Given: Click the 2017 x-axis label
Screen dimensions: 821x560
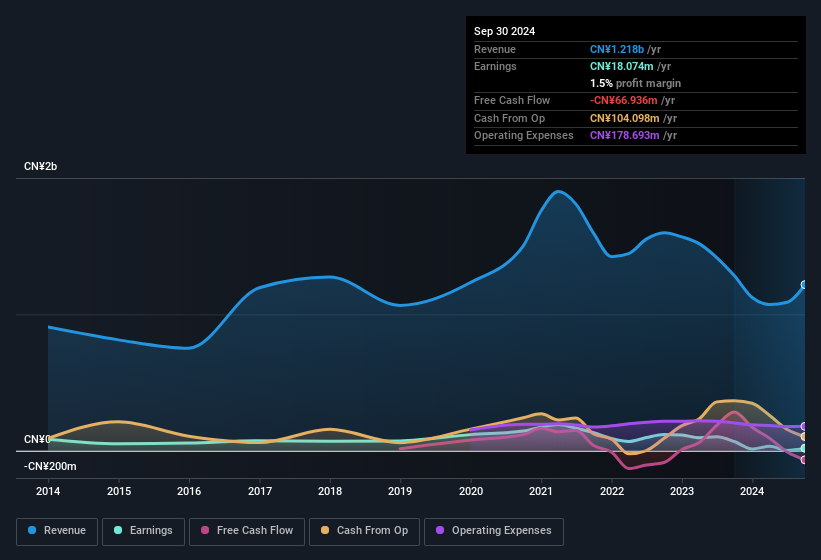Looking at the screenshot, I should [260, 491].
